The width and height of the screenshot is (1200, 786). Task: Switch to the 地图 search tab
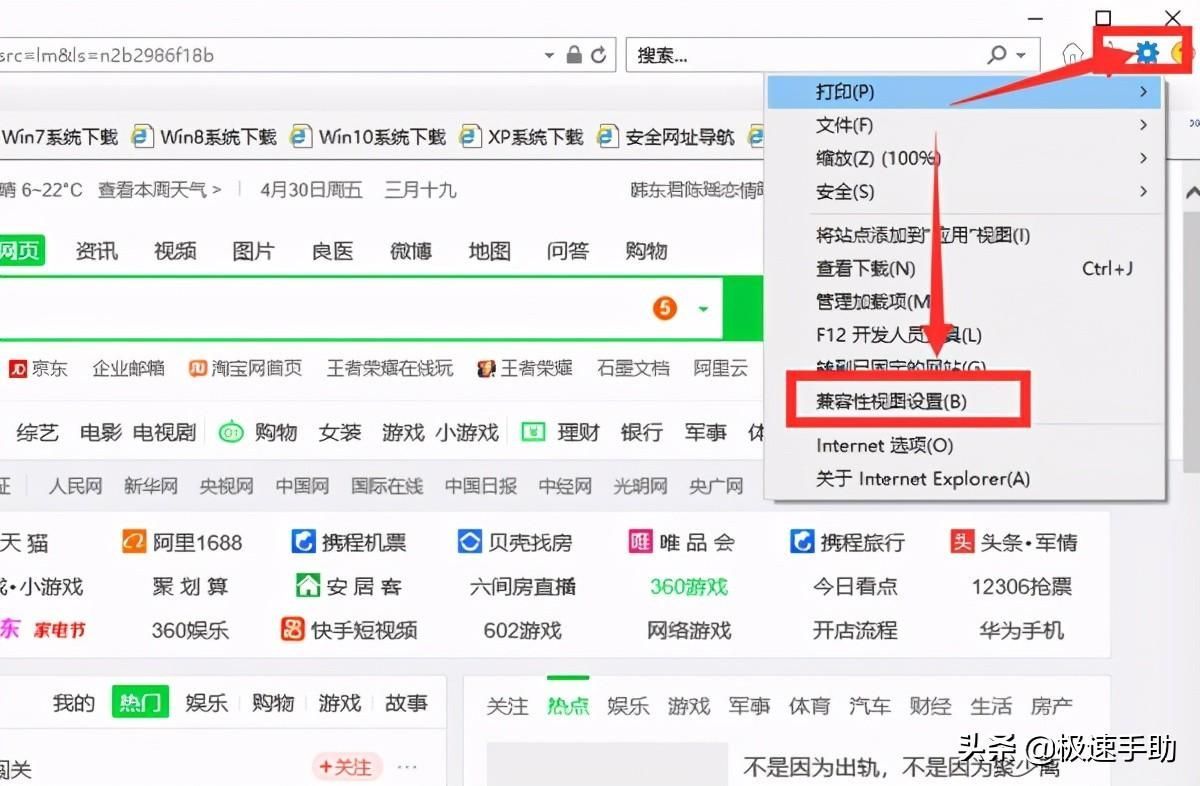tap(489, 251)
